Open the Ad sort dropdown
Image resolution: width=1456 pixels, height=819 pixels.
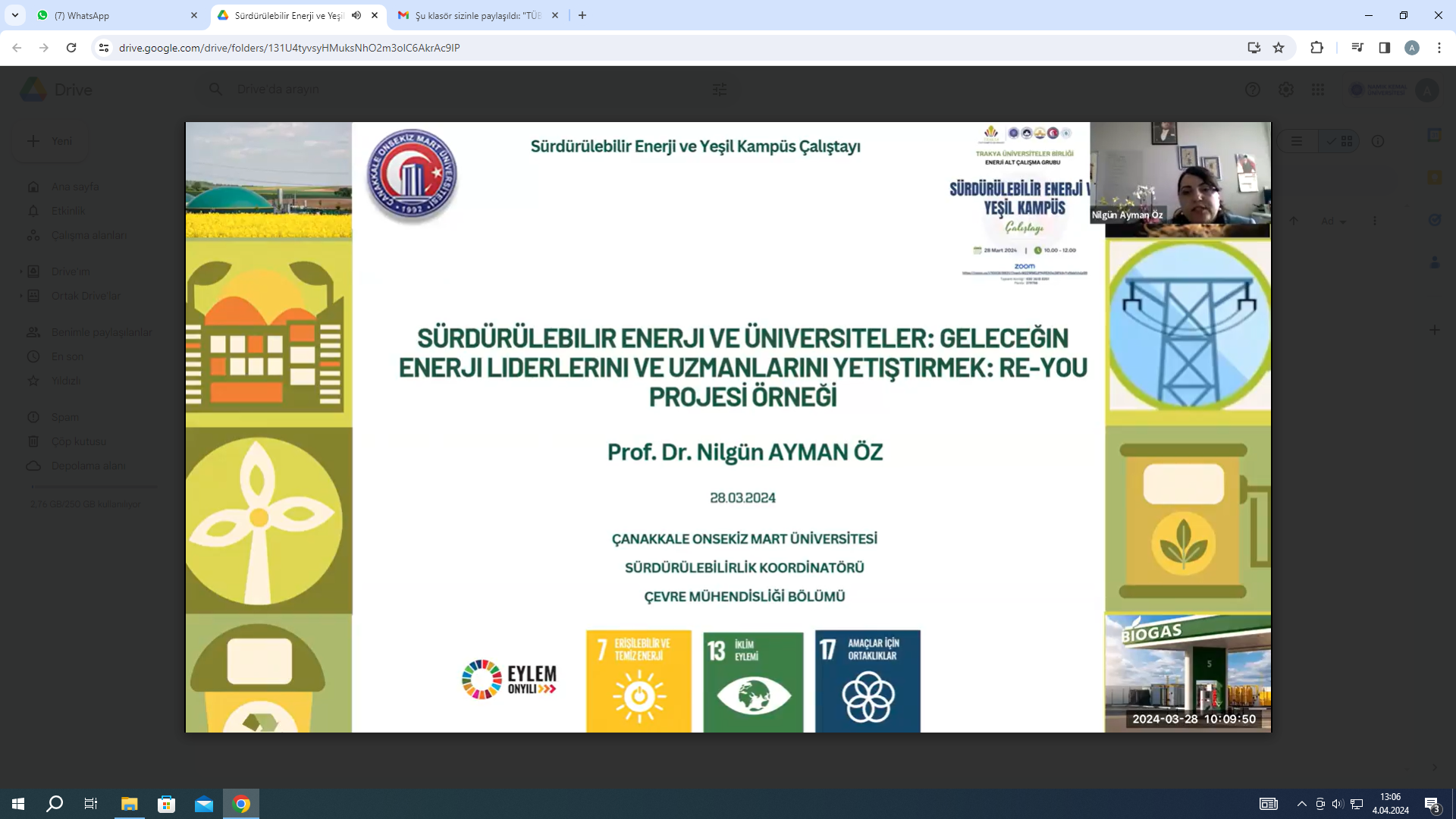pos(1332,221)
